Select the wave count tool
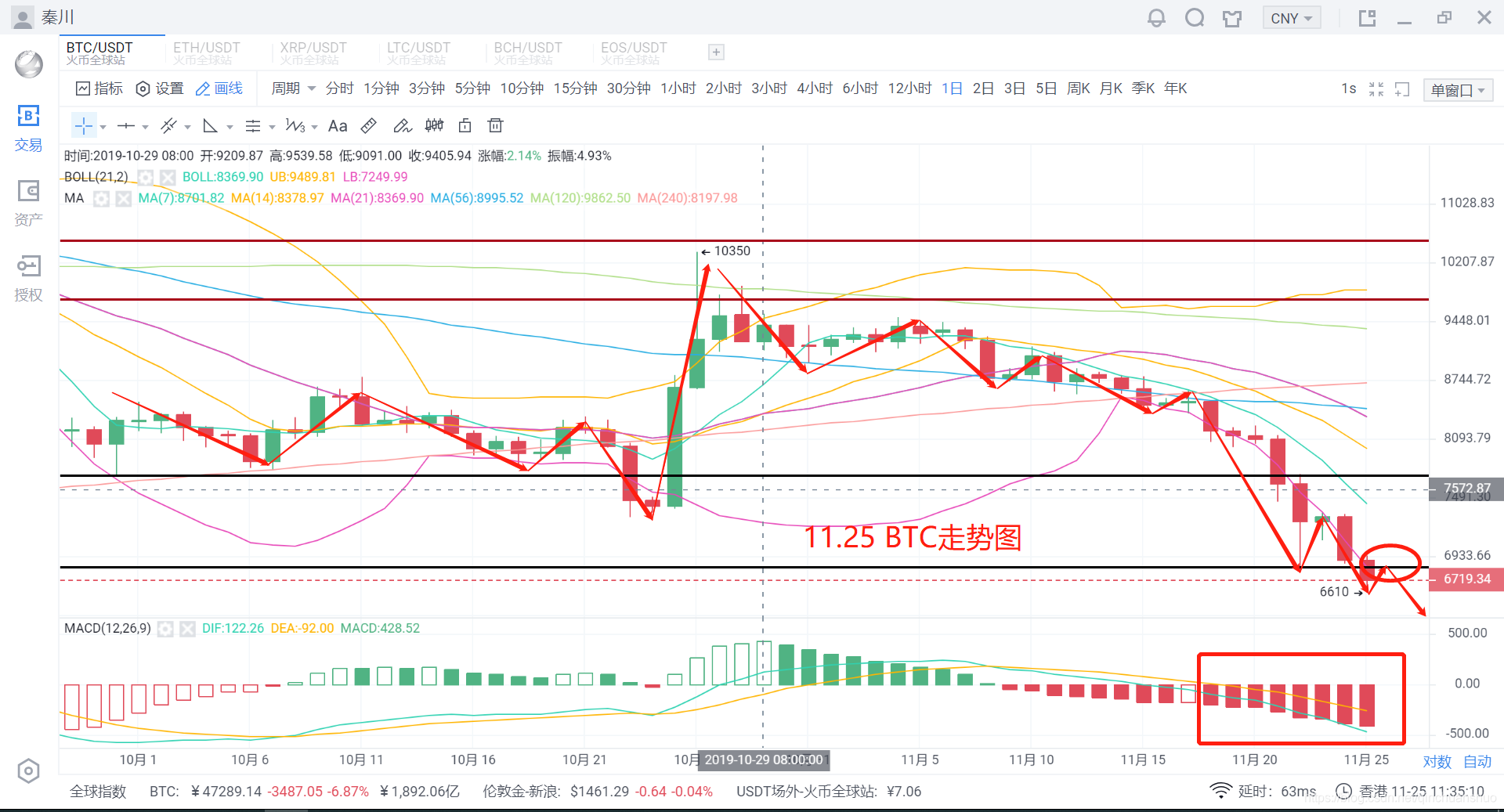The image size is (1504, 812). point(295,125)
